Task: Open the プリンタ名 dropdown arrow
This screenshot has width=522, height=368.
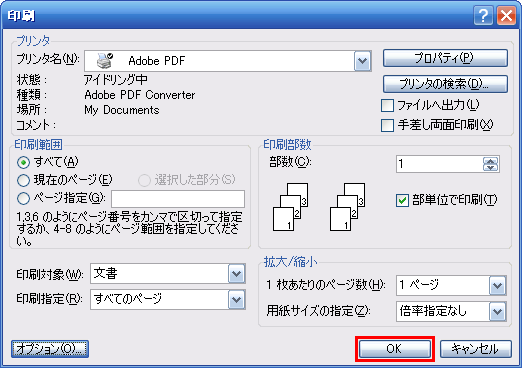Action: tap(363, 61)
